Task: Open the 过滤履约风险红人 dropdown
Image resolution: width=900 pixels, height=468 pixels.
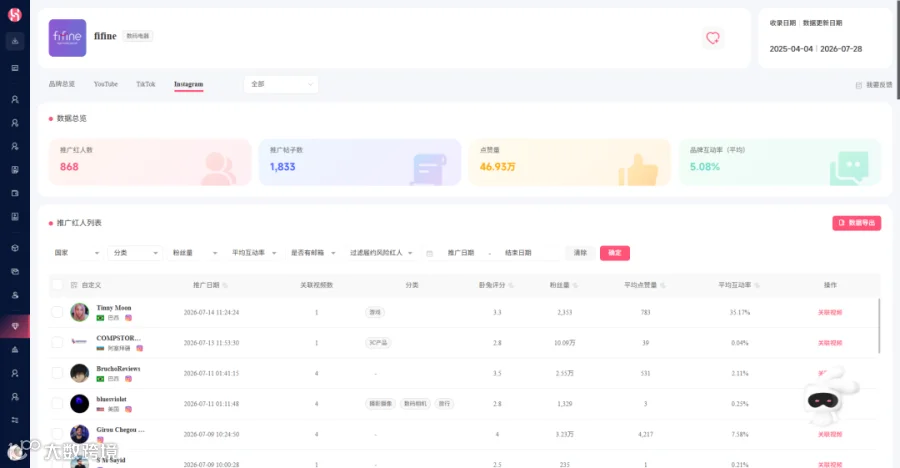Action: (x=381, y=253)
